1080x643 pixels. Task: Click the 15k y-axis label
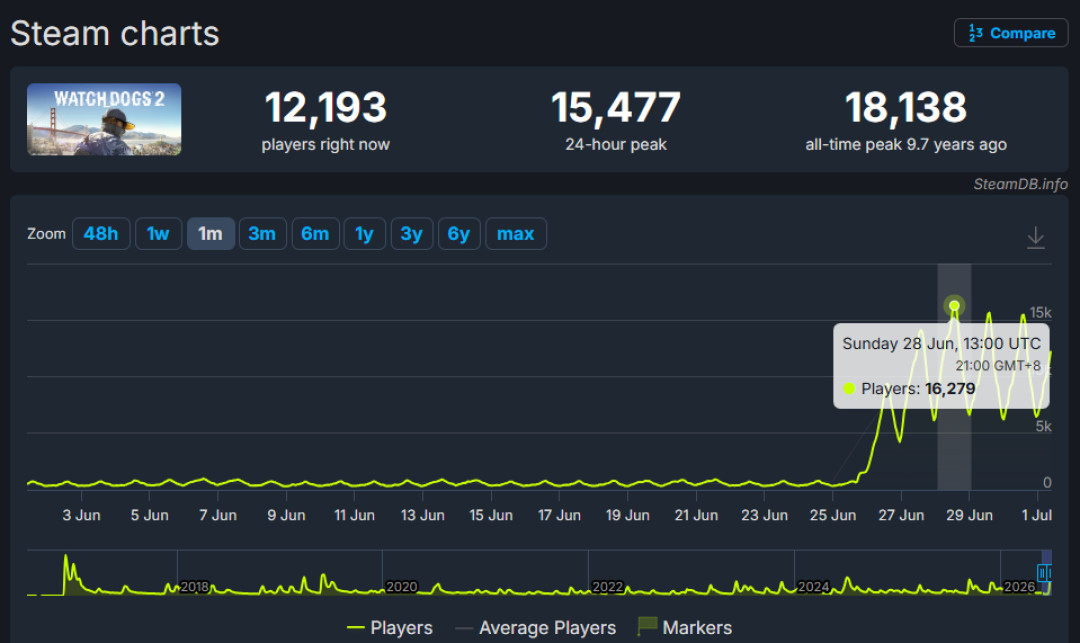(x=1041, y=313)
